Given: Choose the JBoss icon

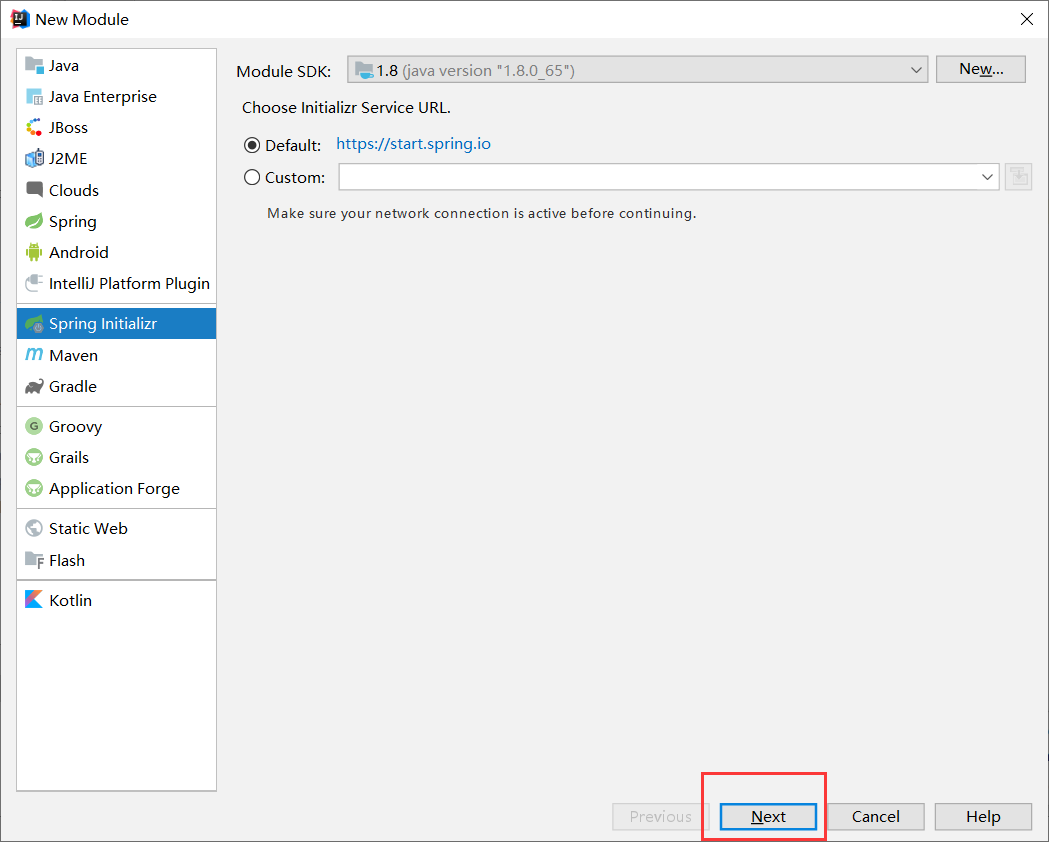Looking at the screenshot, I should pyautogui.click(x=34, y=127).
